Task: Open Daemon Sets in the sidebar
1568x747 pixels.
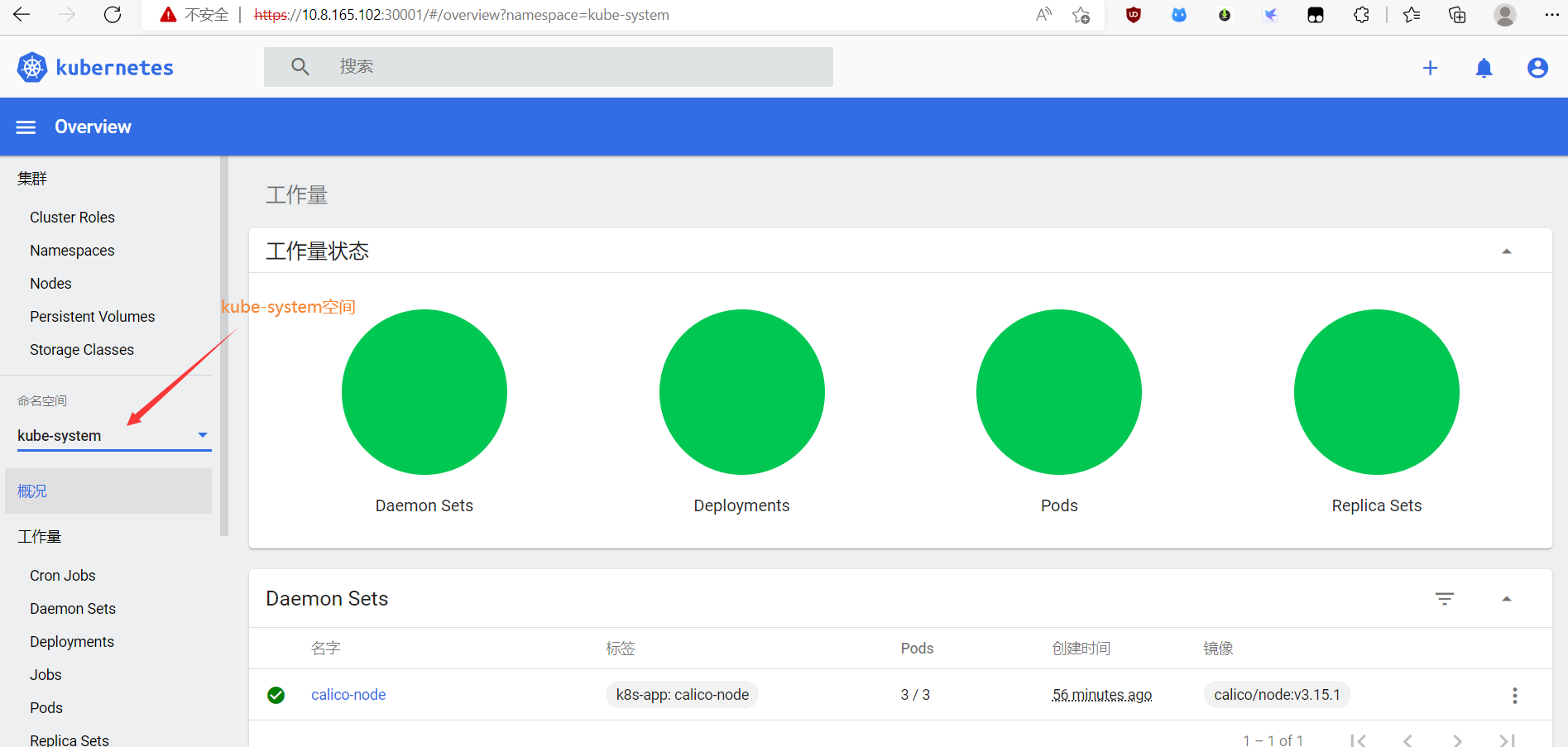Action: (x=73, y=609)
